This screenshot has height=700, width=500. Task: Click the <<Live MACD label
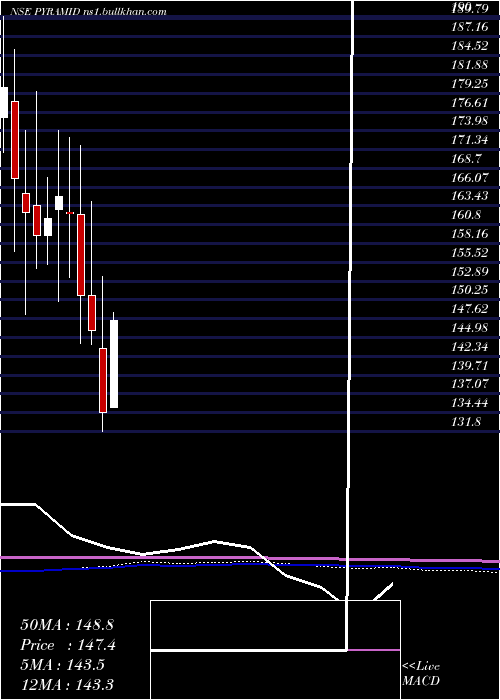tap(421, 674)
